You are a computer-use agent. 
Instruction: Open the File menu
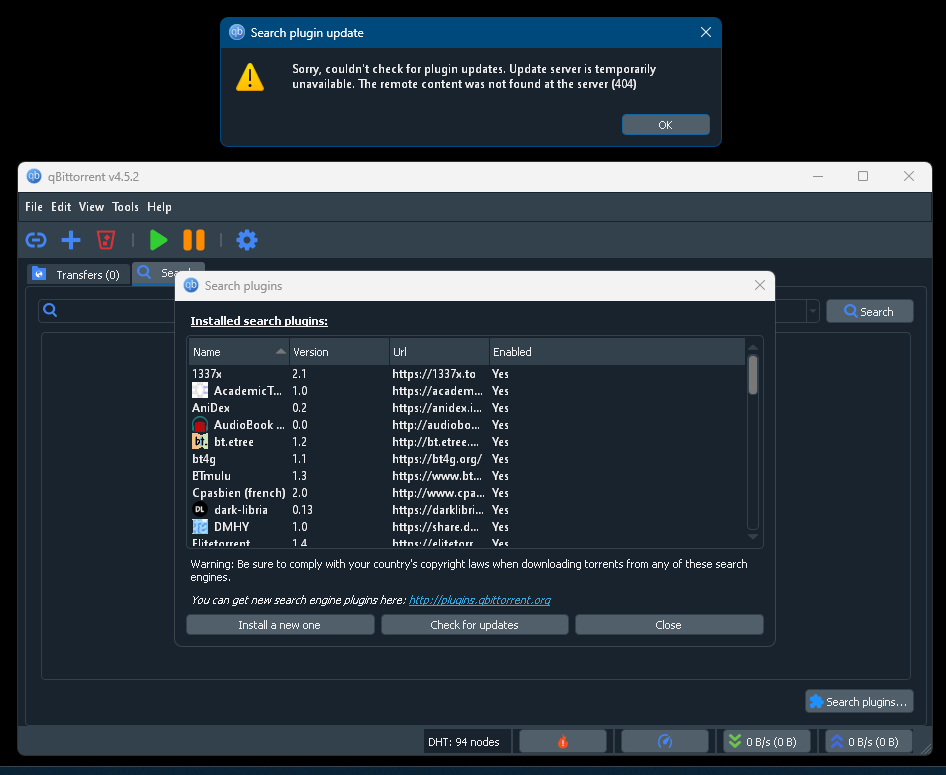coord(34,207)
